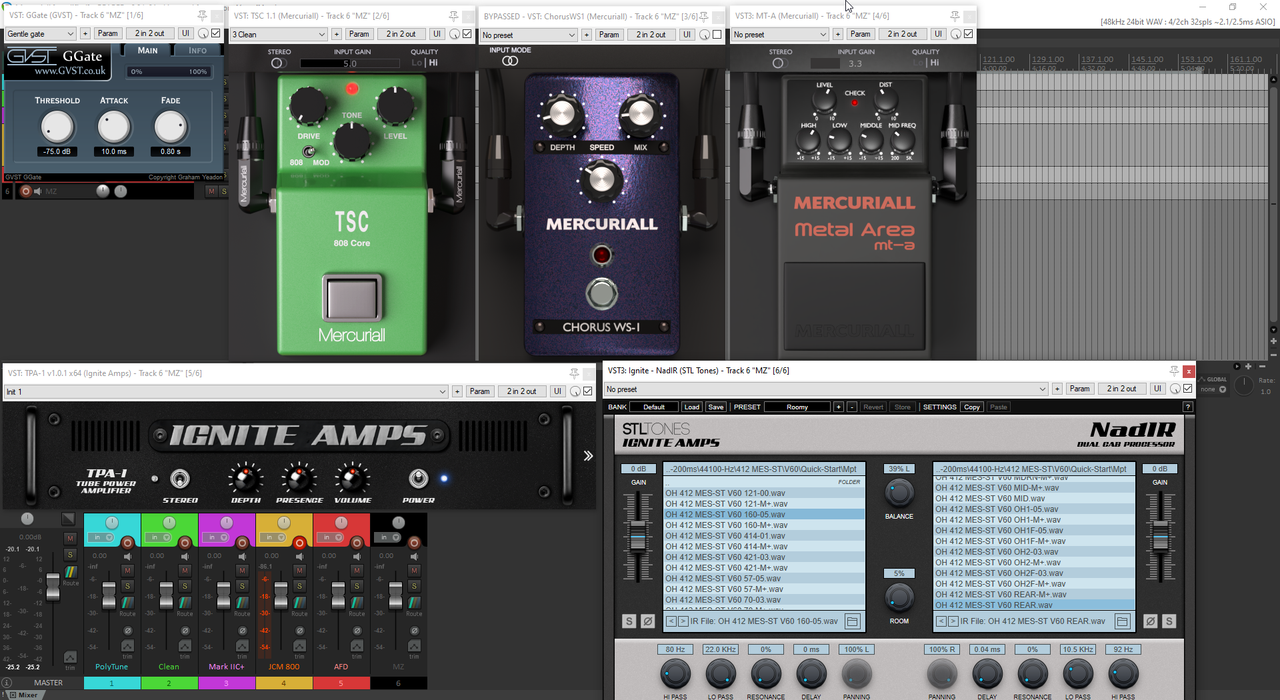Image resolution: width=1280 pixels, height=700 pixels.
Task: Switch GGate to the Main tab
Action: pos(147,50)
